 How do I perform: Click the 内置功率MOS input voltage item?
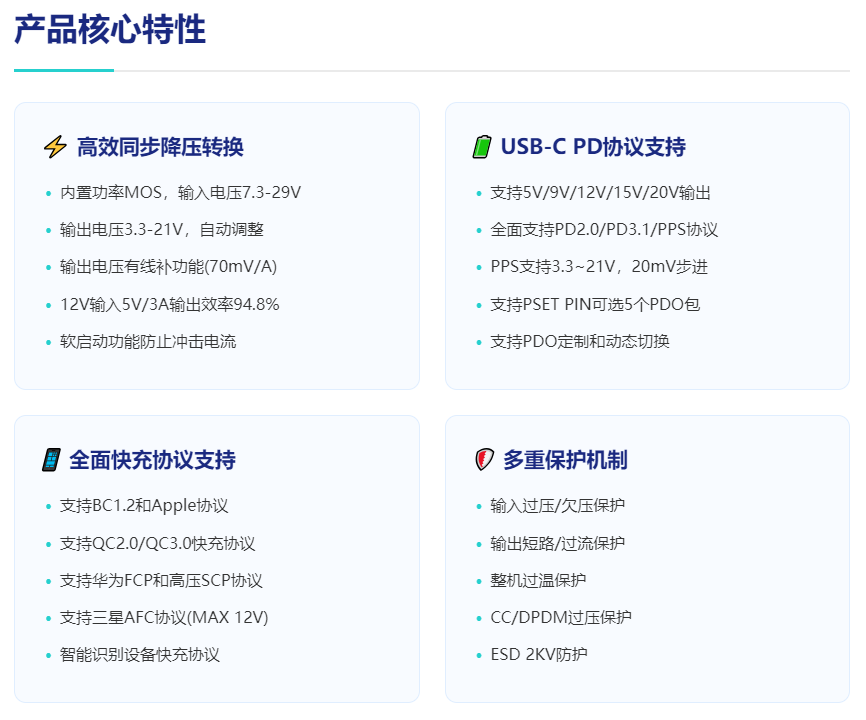pyautogui.click(x=180, y=192)
